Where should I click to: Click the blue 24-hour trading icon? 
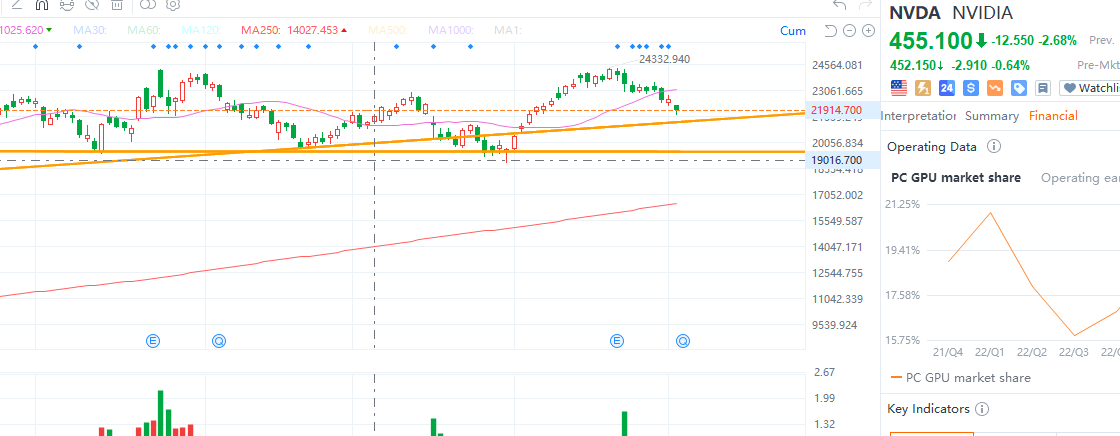[947, 88]
